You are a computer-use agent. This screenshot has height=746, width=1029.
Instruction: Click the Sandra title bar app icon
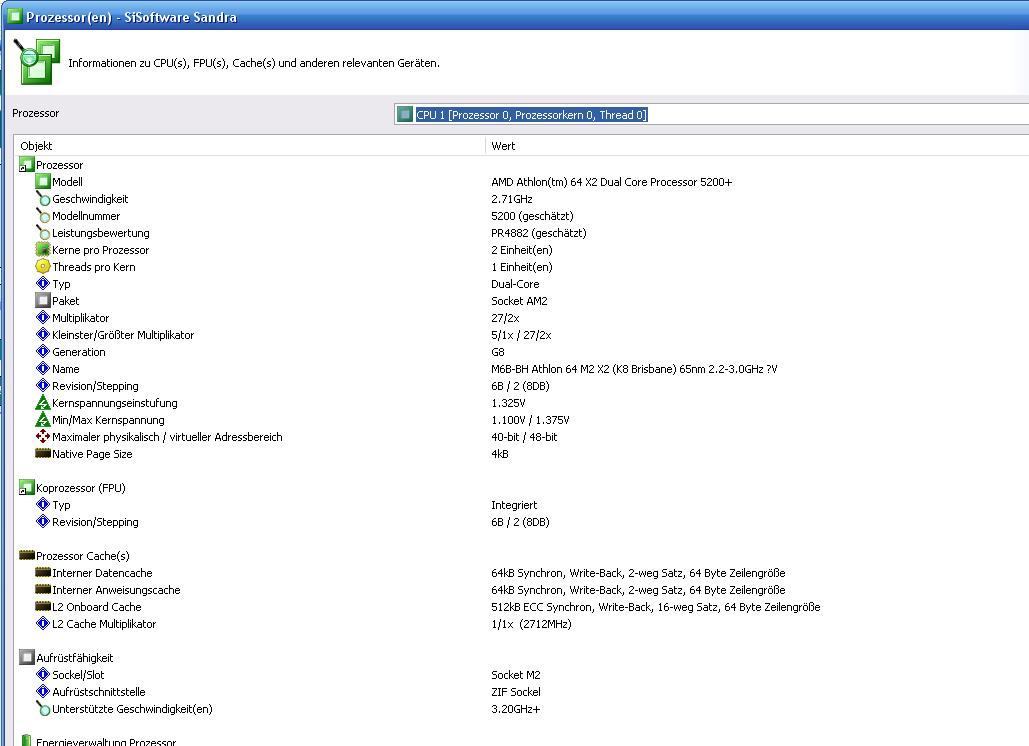(14, 16)
